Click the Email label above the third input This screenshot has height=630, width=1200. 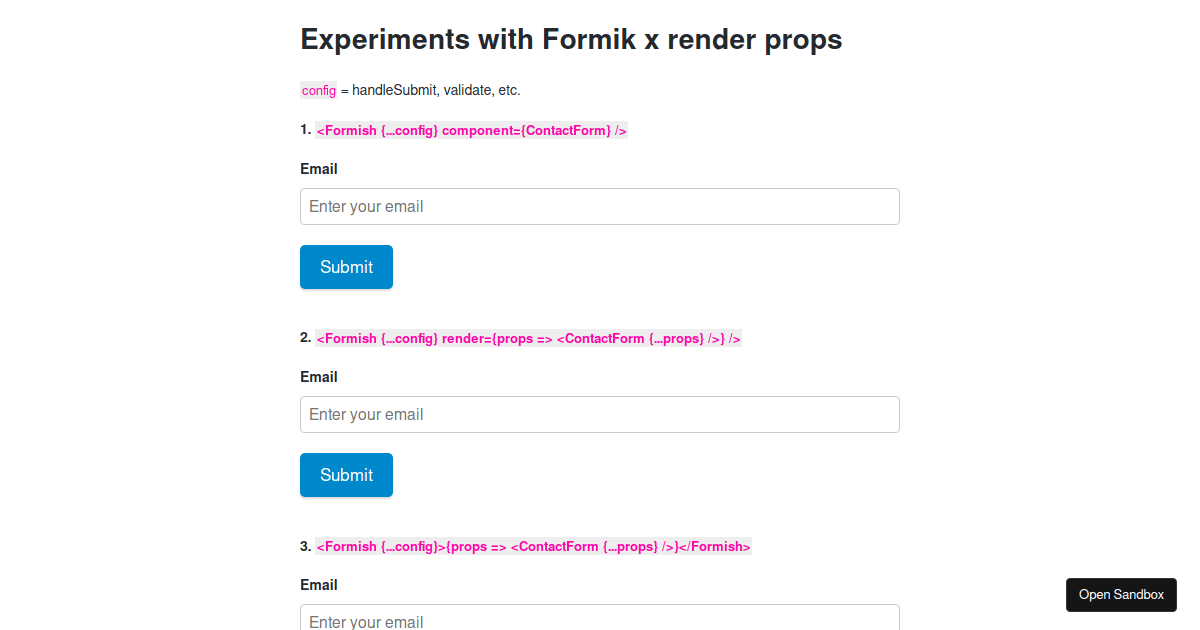(x=319, y=585)
